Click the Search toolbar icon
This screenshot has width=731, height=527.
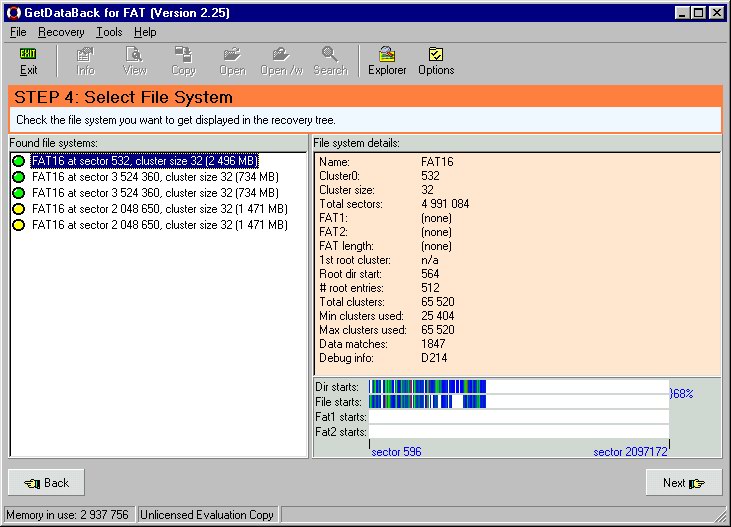[x=330, y=61]
